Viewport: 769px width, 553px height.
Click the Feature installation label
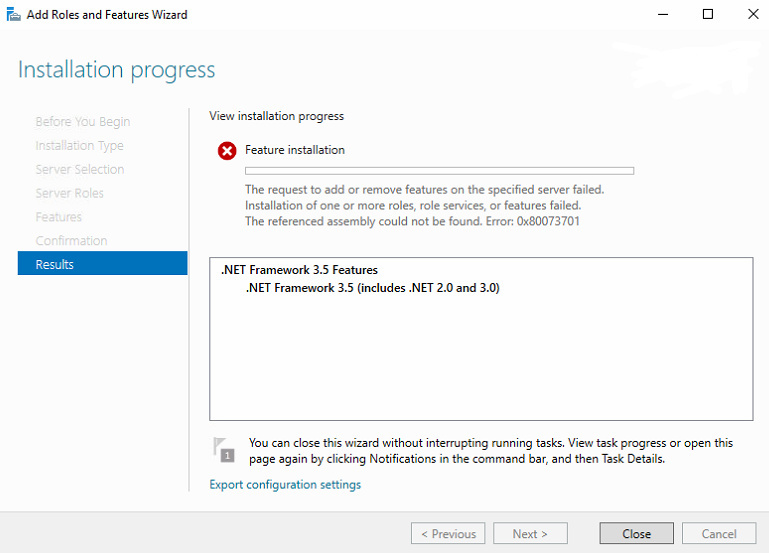295,150
